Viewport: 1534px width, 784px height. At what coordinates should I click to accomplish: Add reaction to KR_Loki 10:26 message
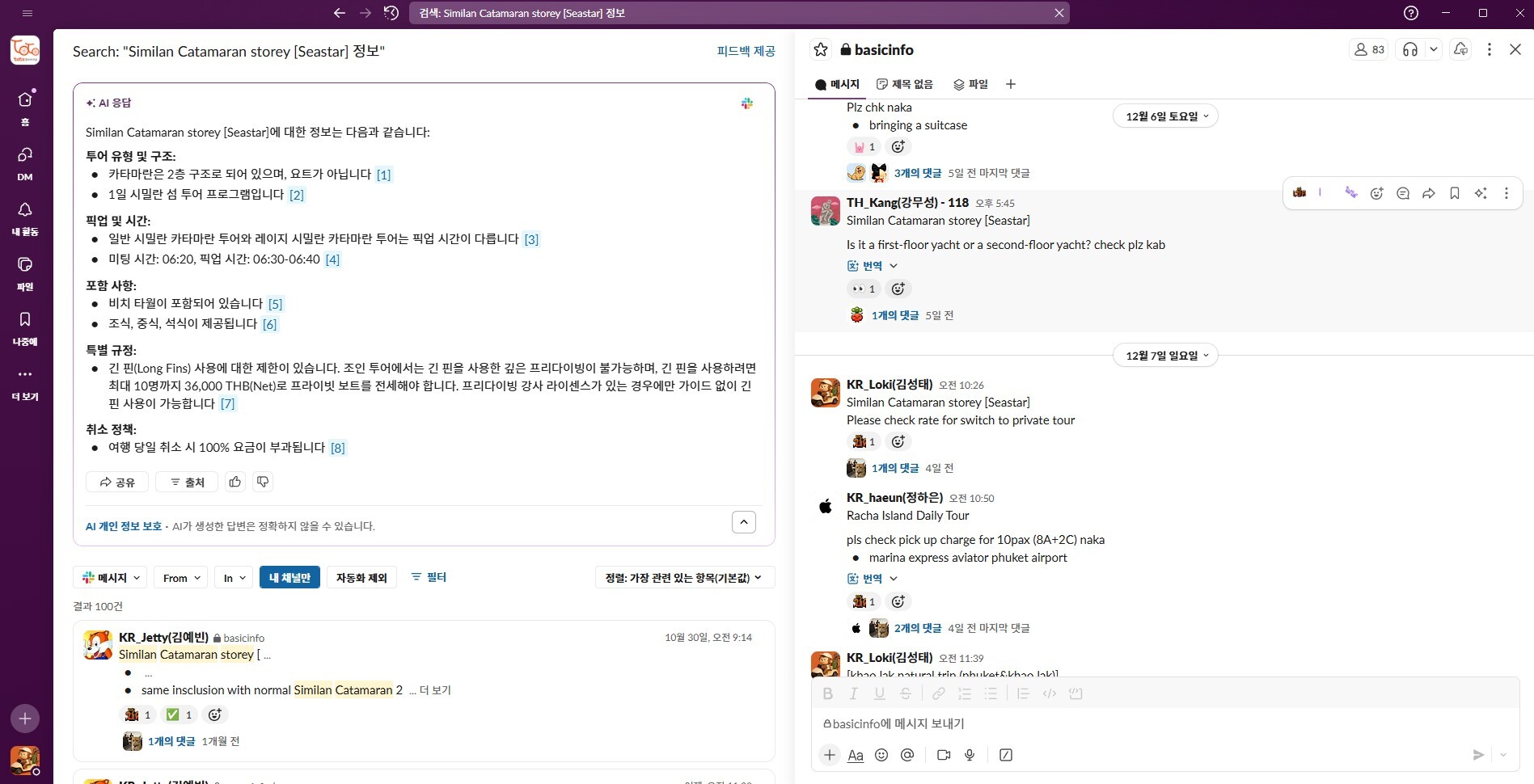click(898, 441)
